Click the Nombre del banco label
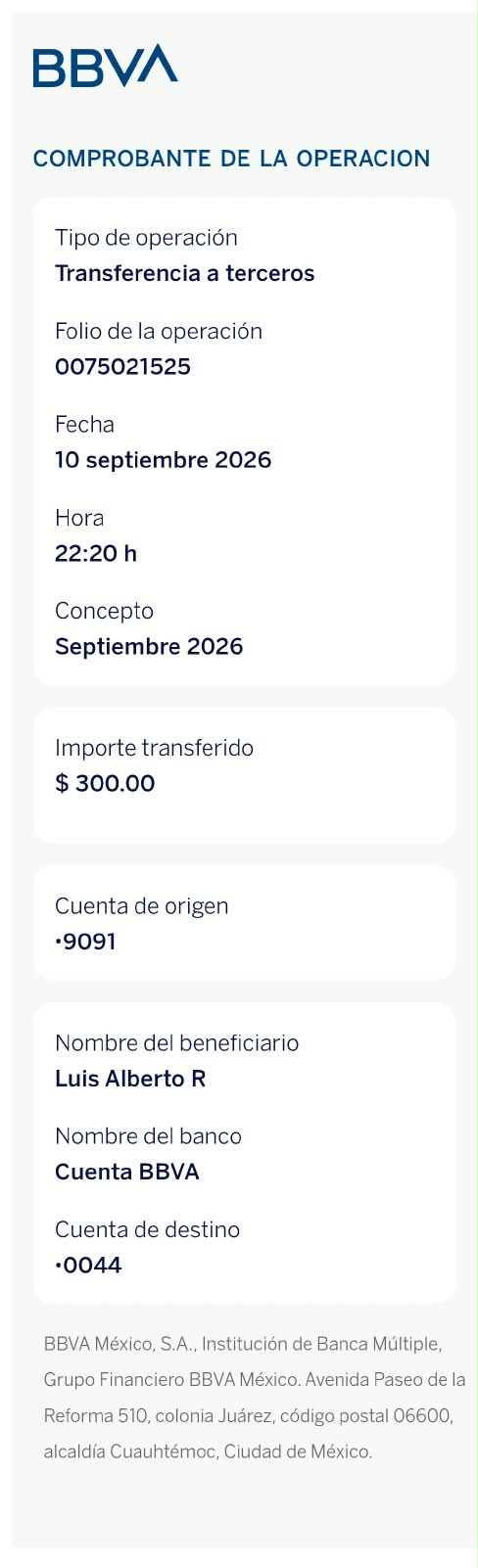Image resolution: width=478 pixels, height=1568 pixels. coord(148,1136)
